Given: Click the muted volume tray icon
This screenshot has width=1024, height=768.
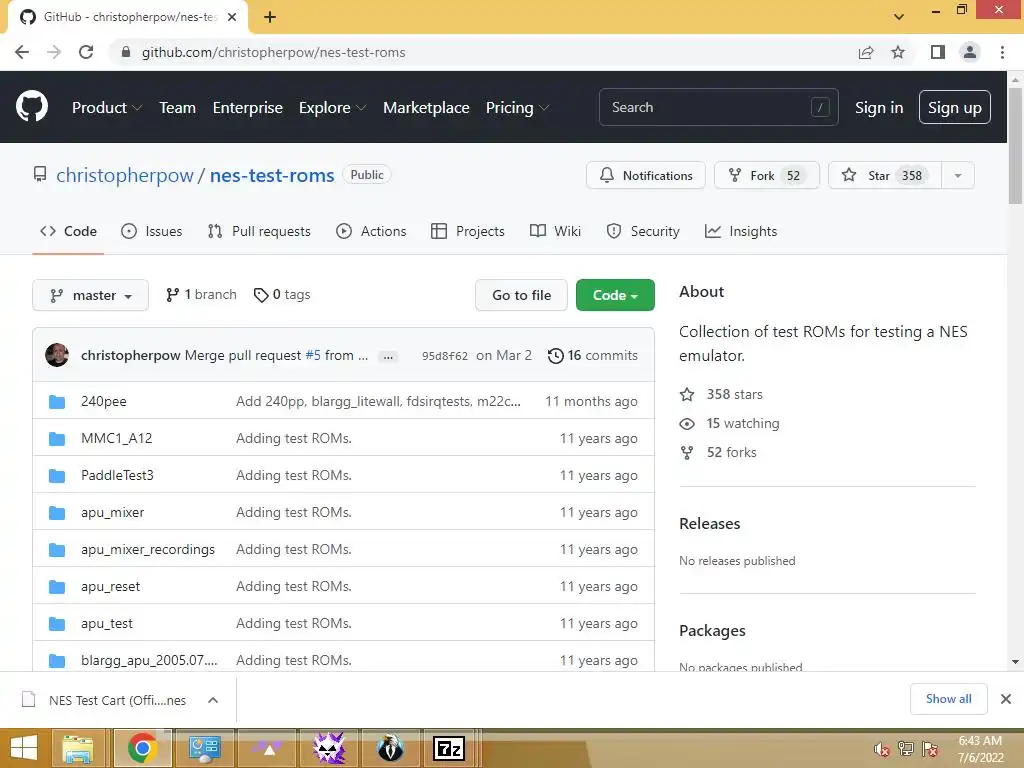Looking at the screenshot, I should [881, 749].
